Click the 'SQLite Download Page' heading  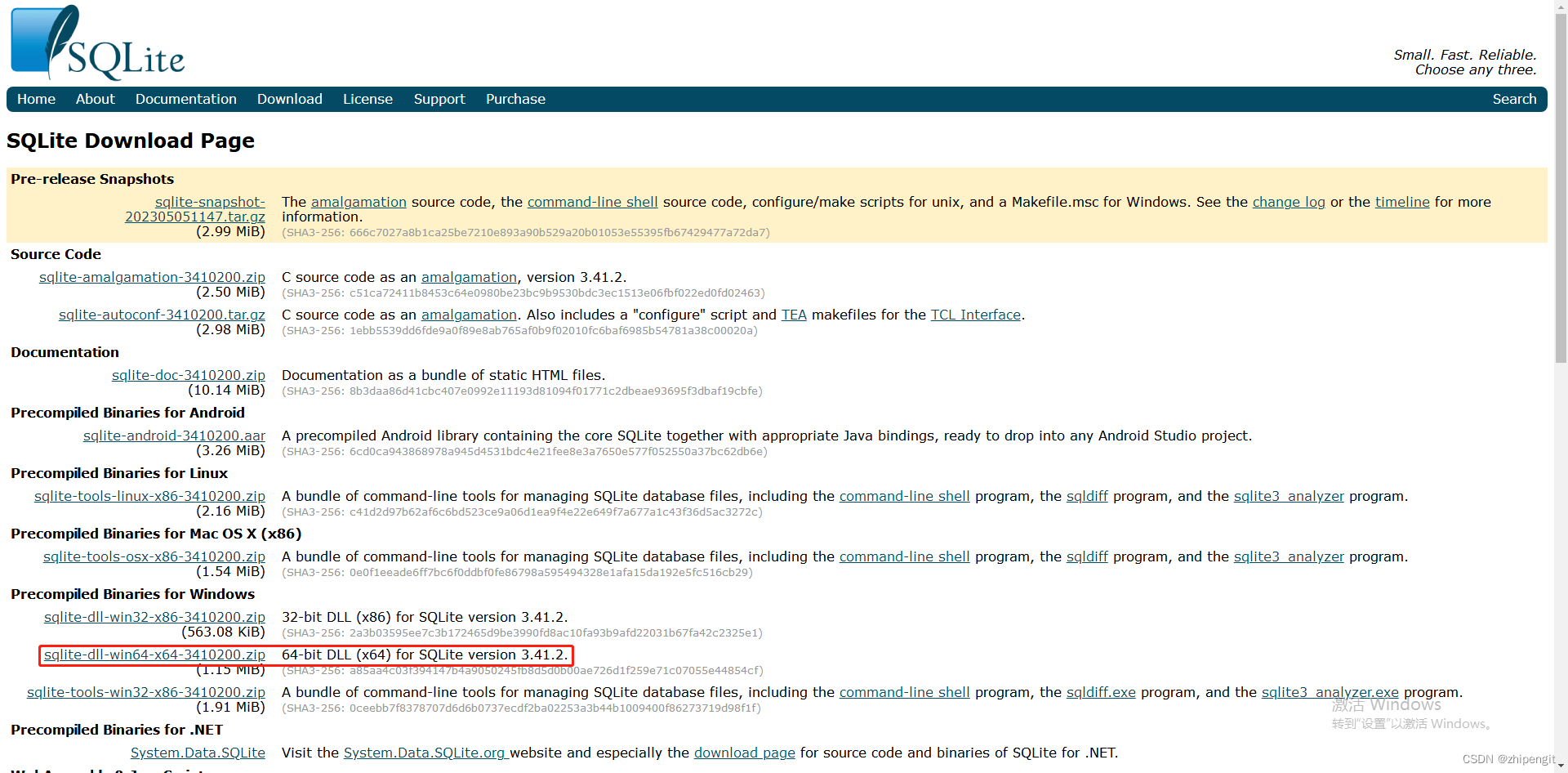point(131,141)
